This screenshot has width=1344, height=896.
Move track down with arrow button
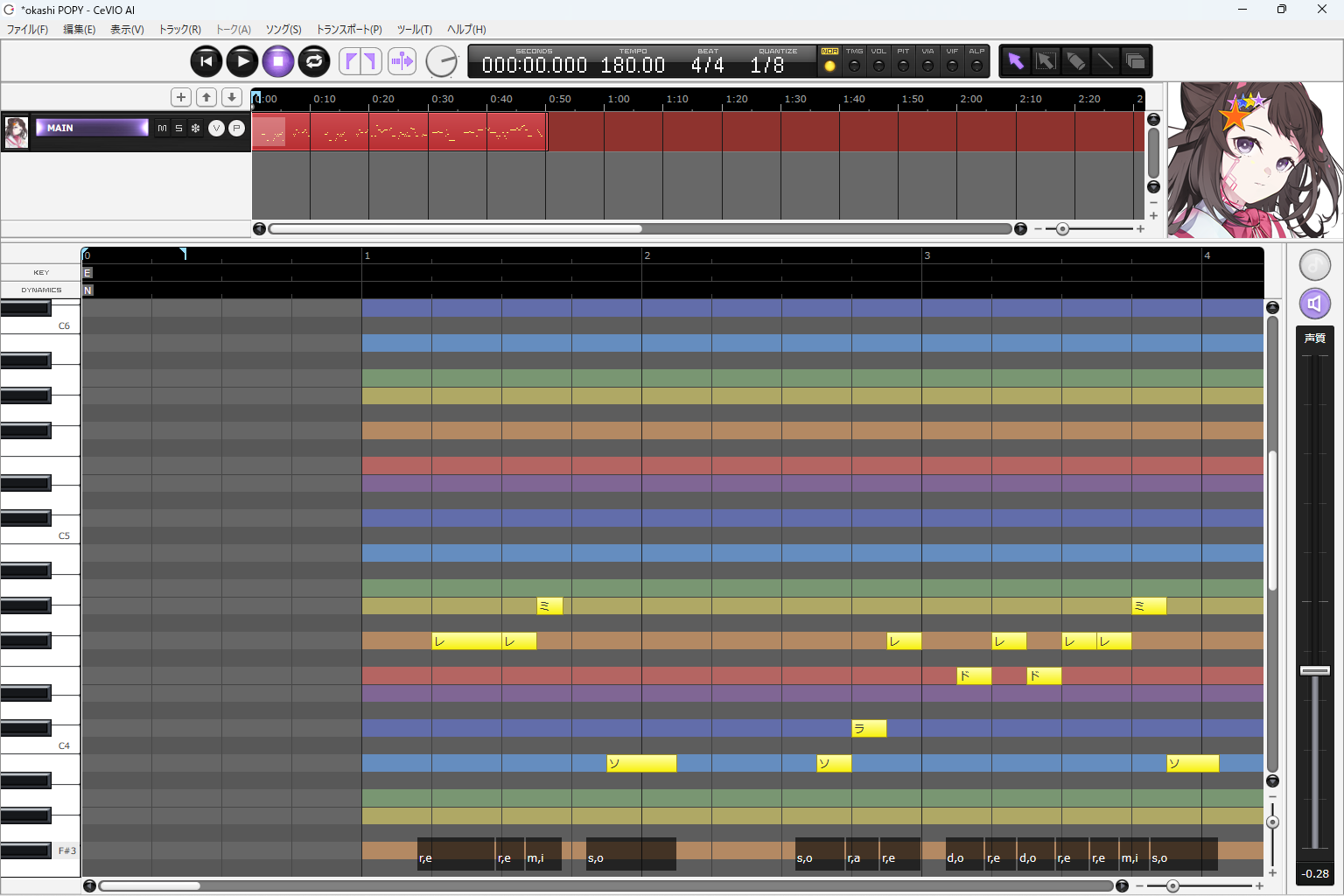(x=232, y=97)
